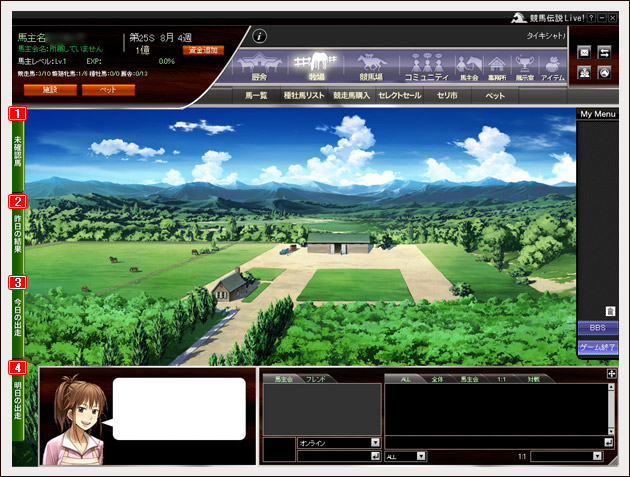Select the 馬主会 chat tab
The height and width of the screenshot is (477, 630).
(469, 379)
